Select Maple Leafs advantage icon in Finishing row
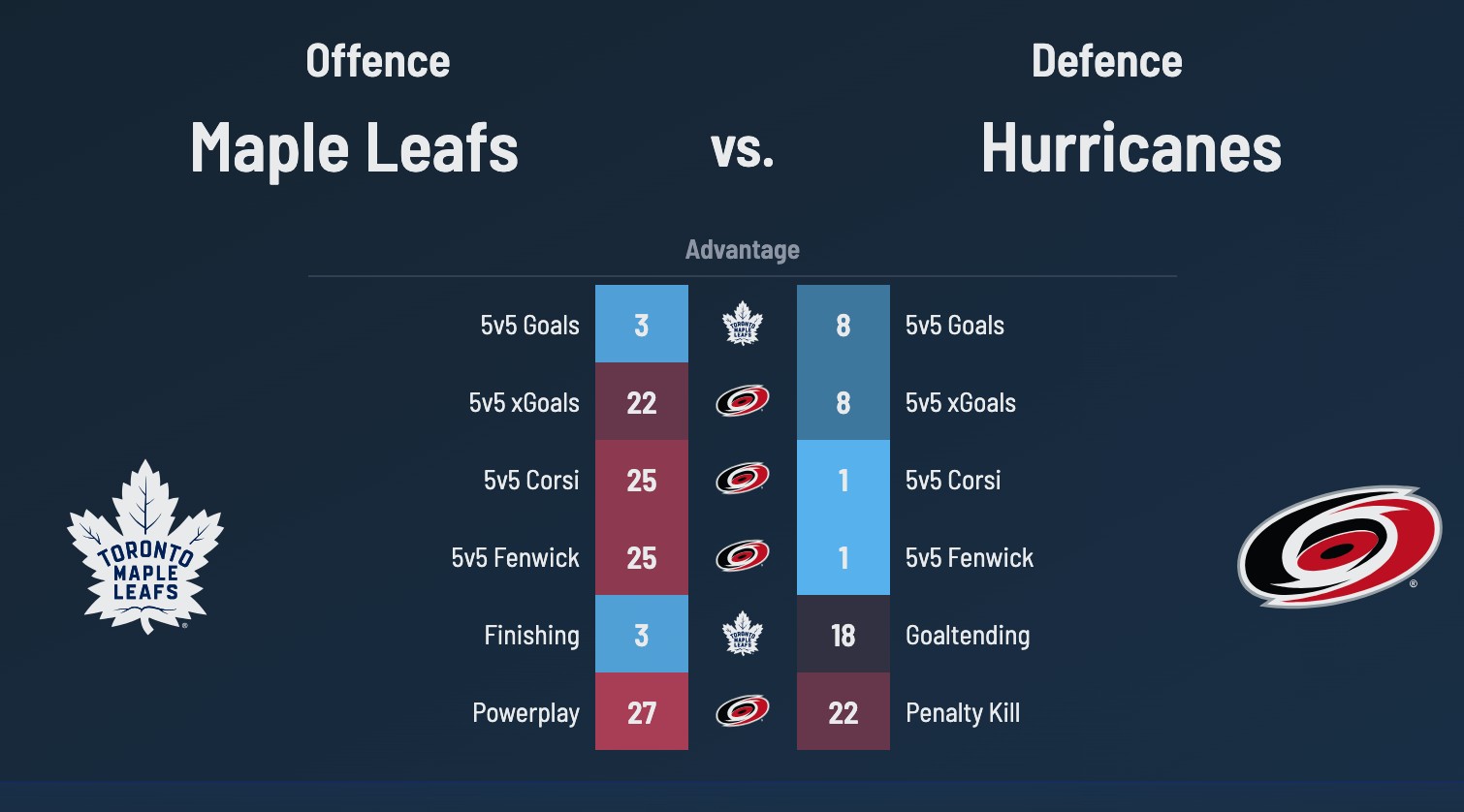 (743, 634)
